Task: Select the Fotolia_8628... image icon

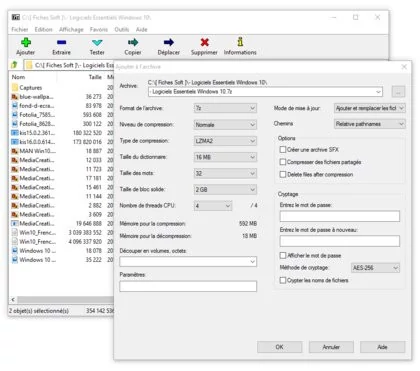Action: [x=15, y=124]
